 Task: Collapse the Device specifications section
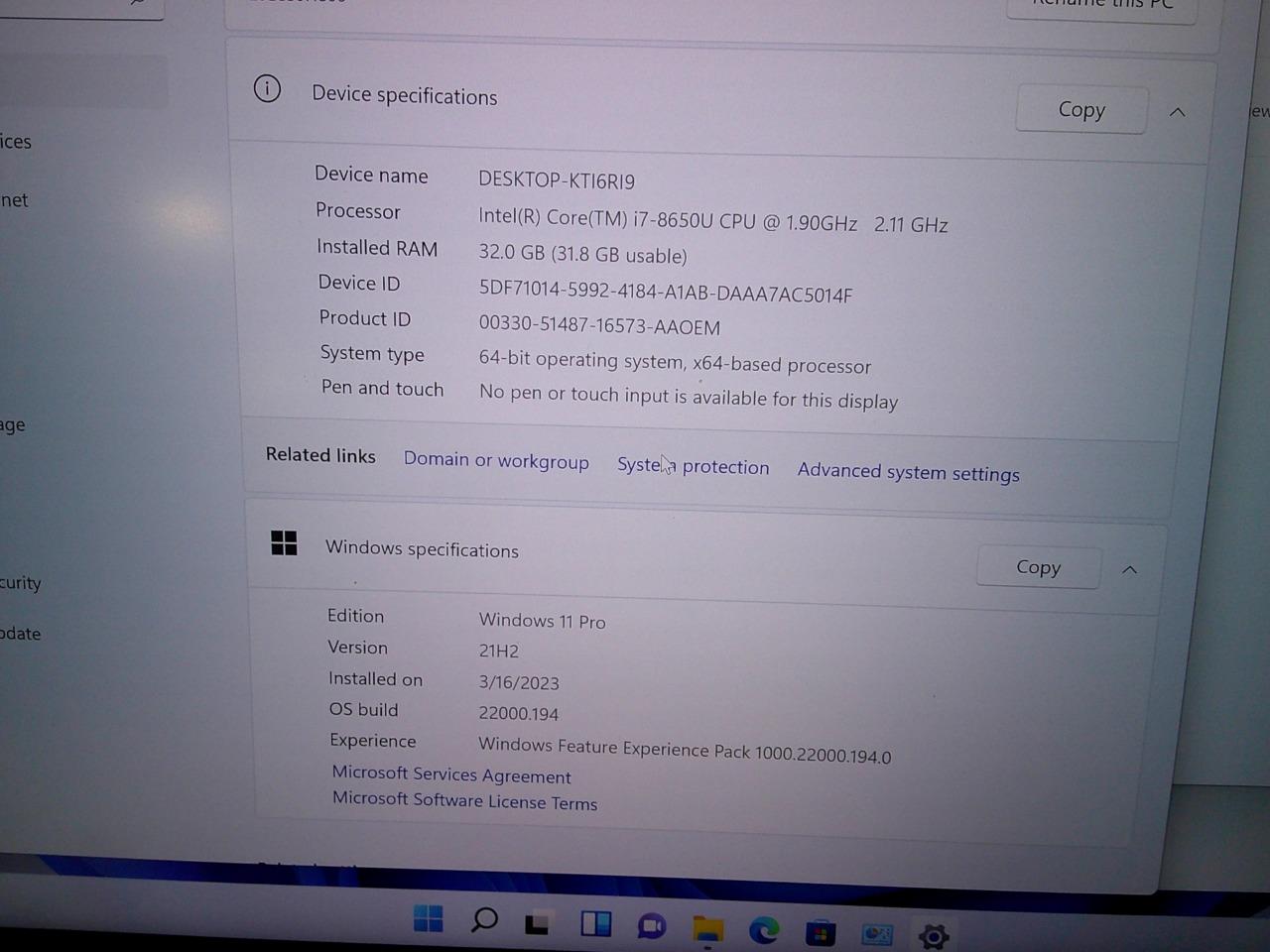click(x=1178, y=112)
